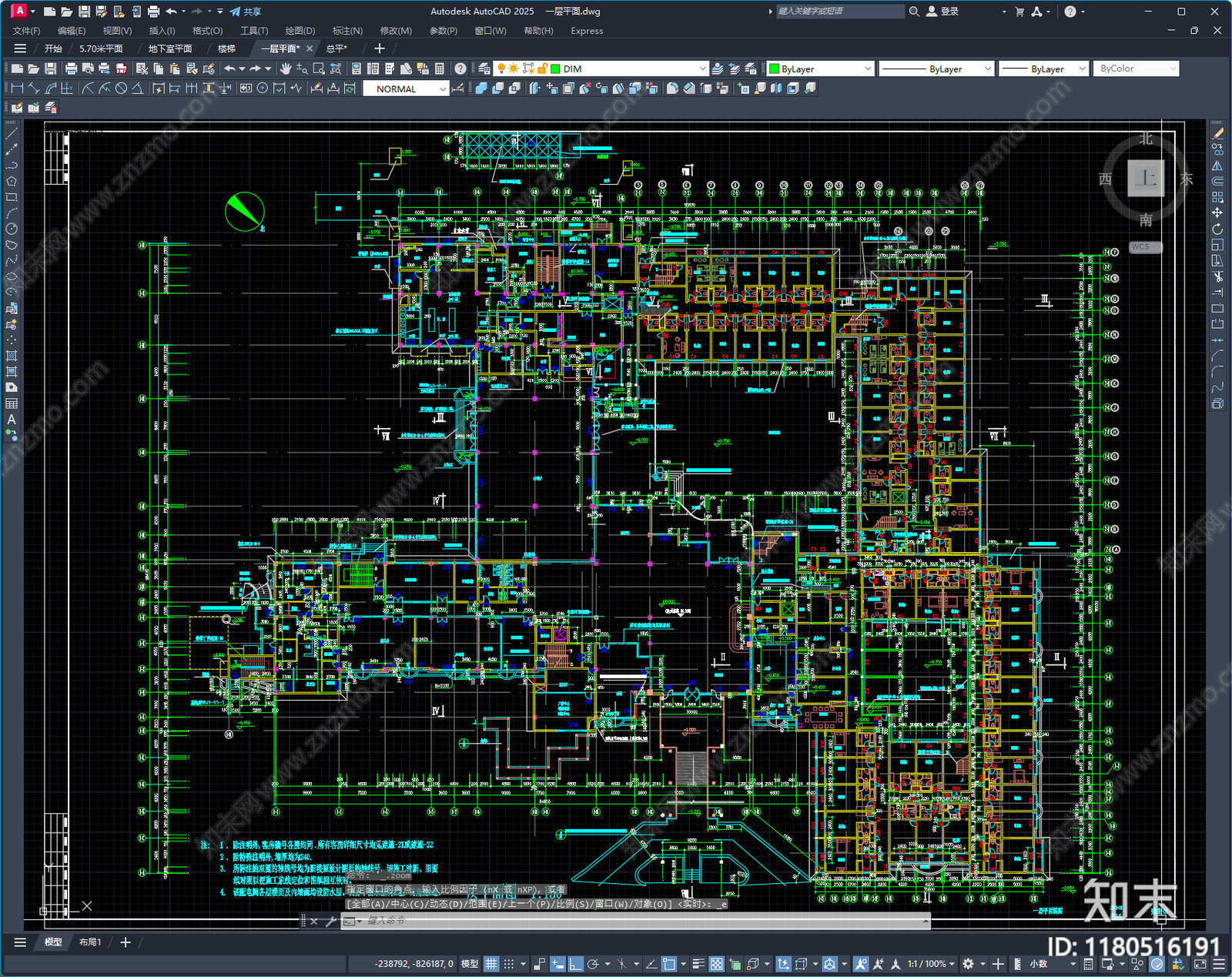Expand the Undo history dropdown arrow

click(242, 69)
